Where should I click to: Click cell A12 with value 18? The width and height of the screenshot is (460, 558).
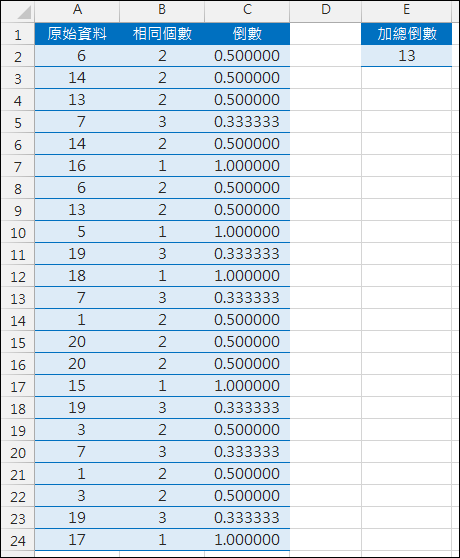[x=77, y=276]
